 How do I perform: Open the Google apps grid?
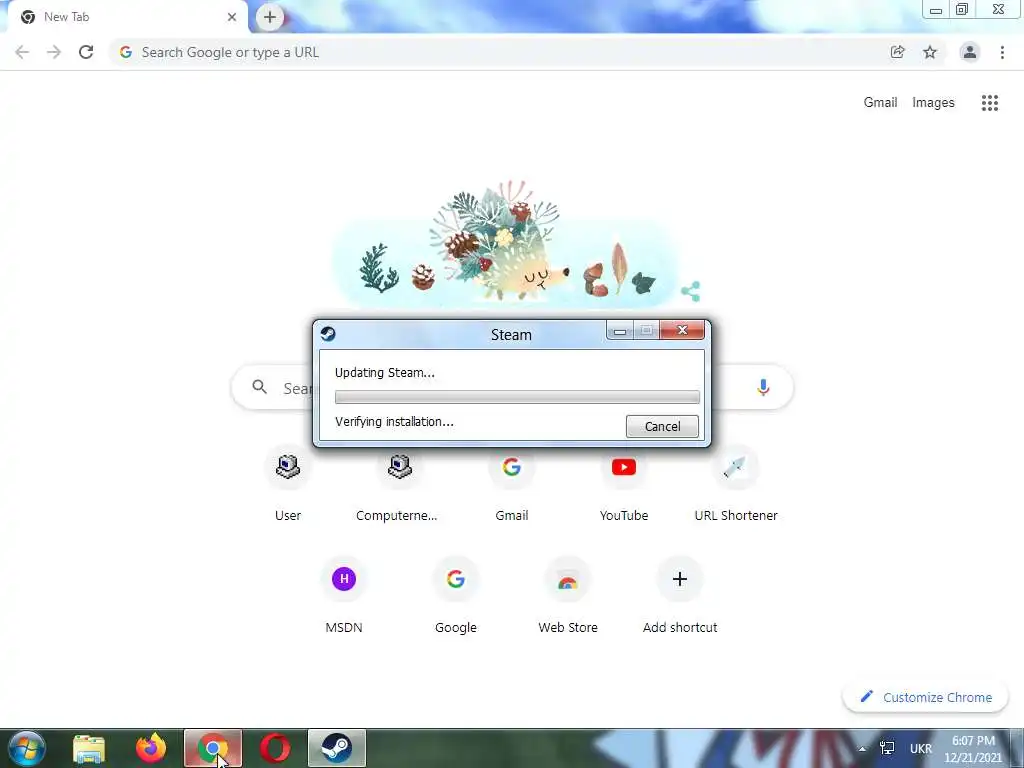(x=989, y=103)
